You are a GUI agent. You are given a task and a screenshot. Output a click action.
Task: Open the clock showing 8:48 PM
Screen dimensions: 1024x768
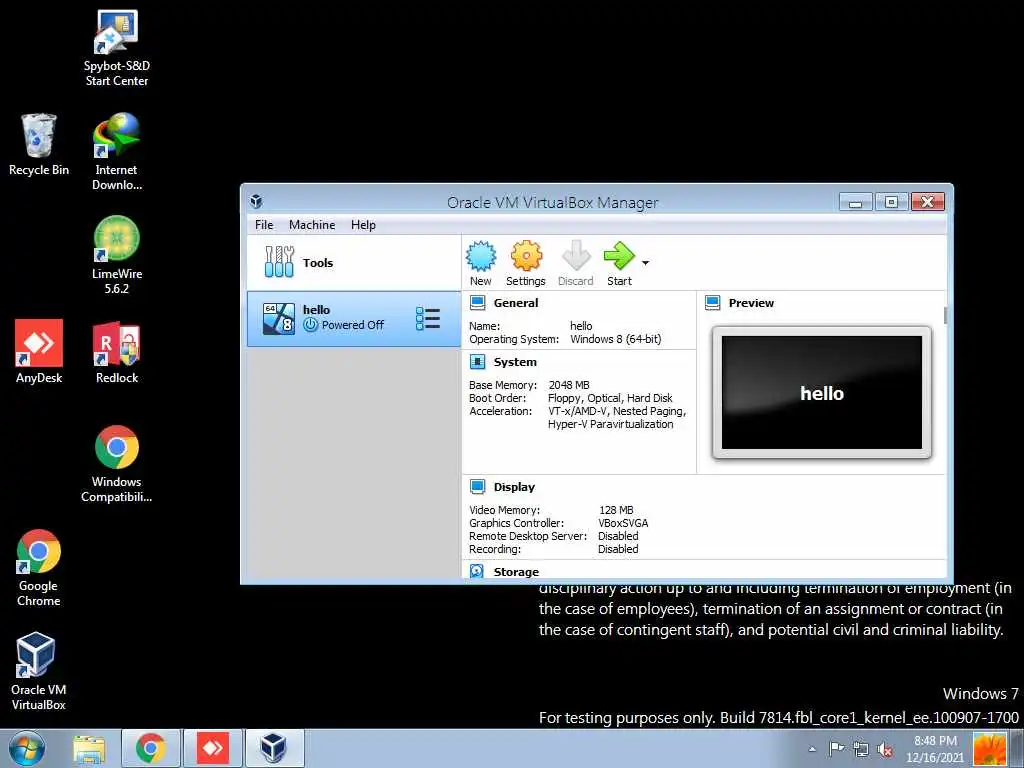935,749
